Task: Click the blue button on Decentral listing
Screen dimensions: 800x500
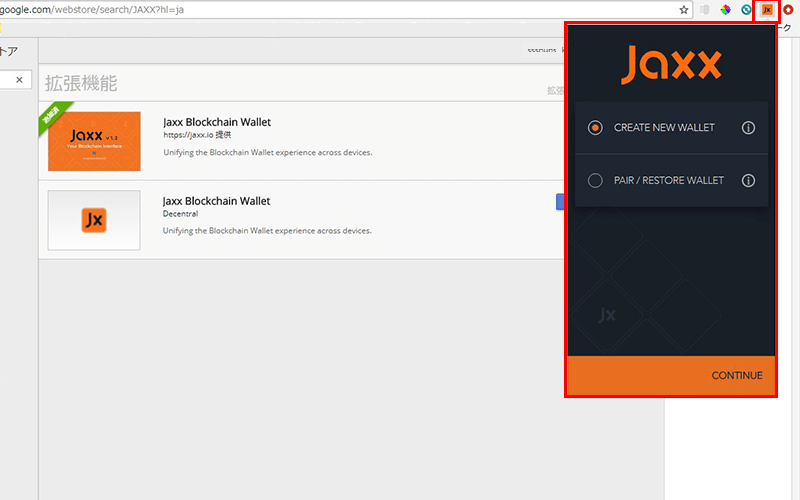Action: tap(560, 202)
